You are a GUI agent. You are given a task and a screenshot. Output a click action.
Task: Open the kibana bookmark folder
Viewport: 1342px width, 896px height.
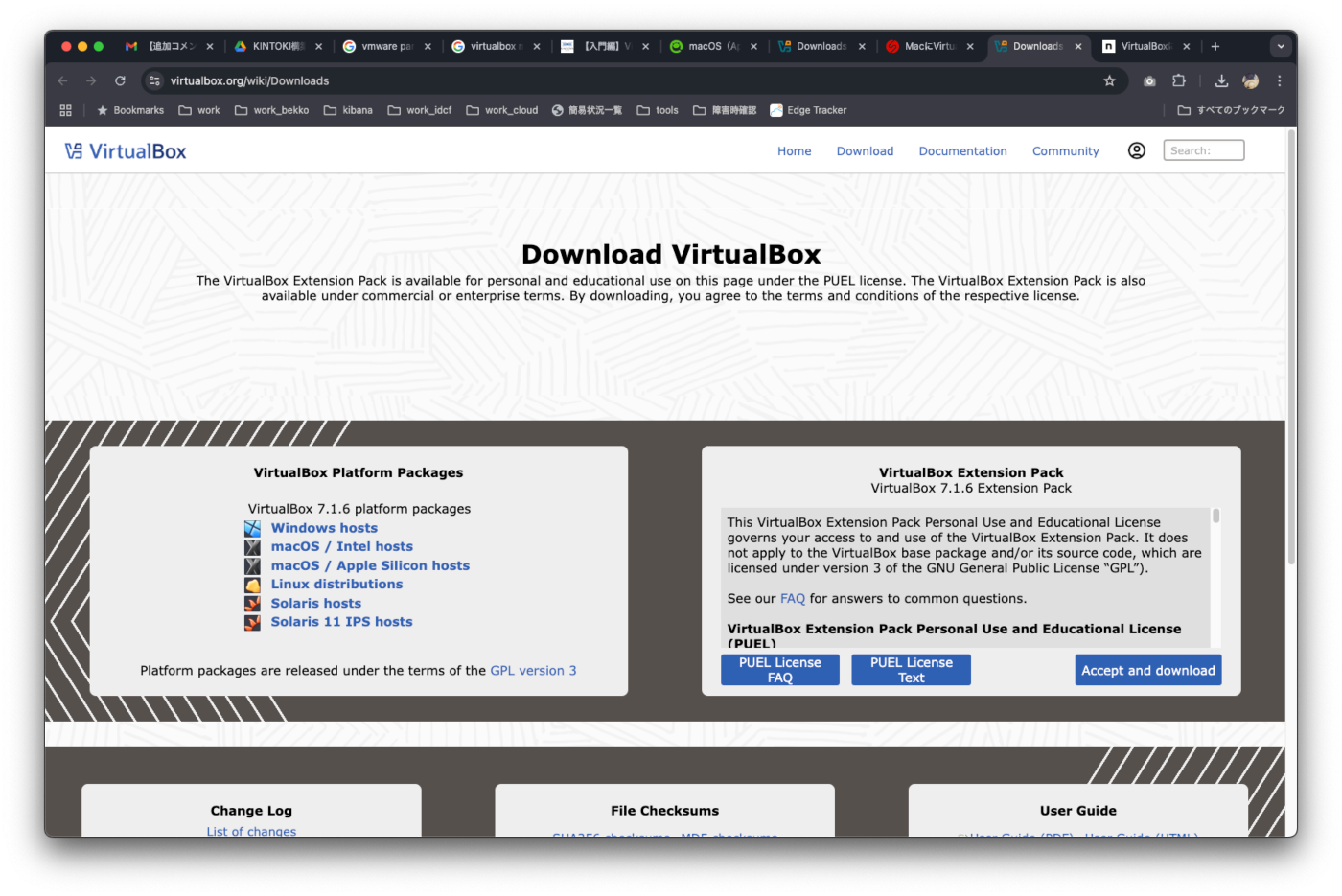(x=348, y=110)
